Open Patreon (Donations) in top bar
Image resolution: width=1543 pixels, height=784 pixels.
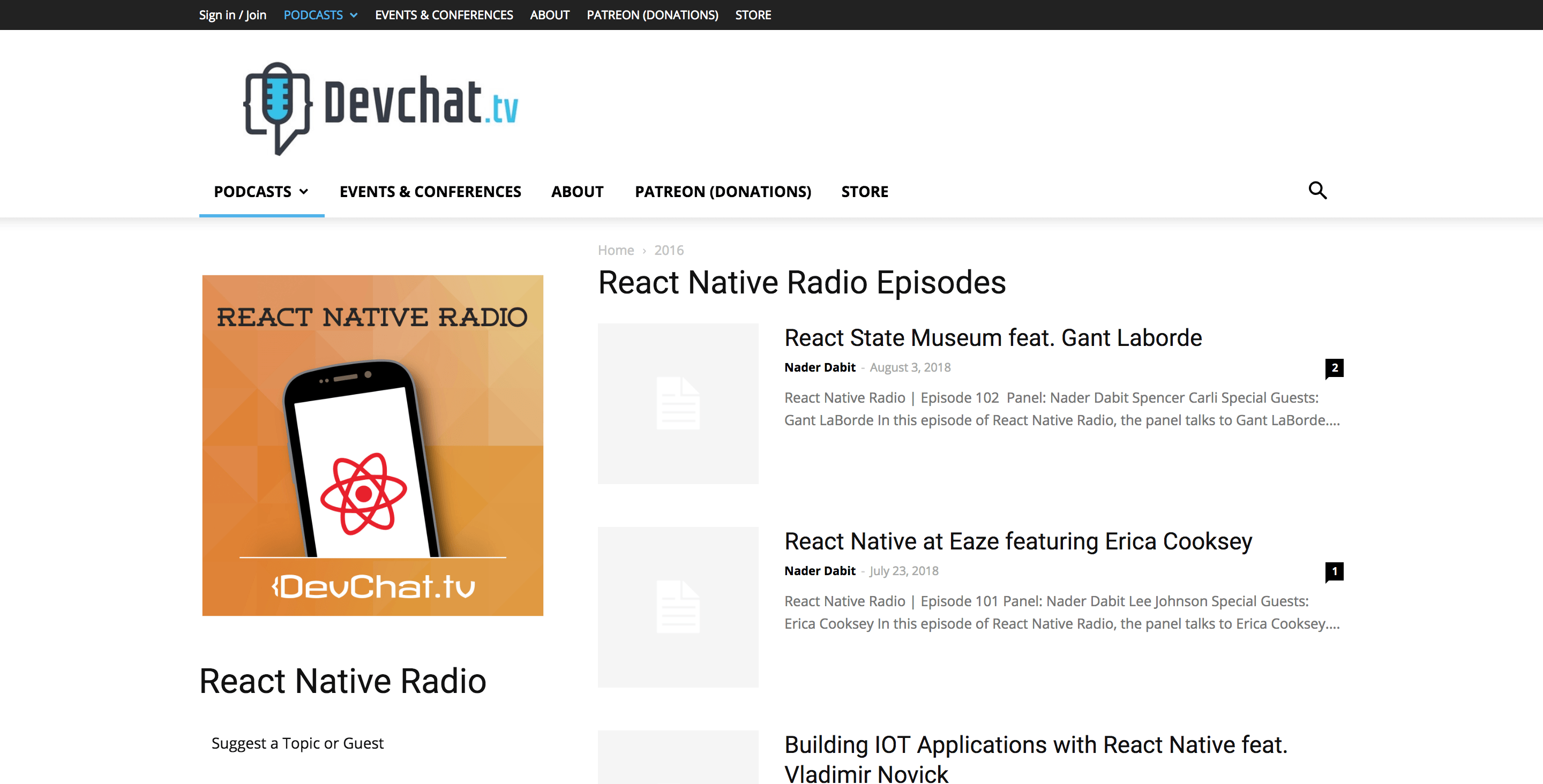point(653,15)
